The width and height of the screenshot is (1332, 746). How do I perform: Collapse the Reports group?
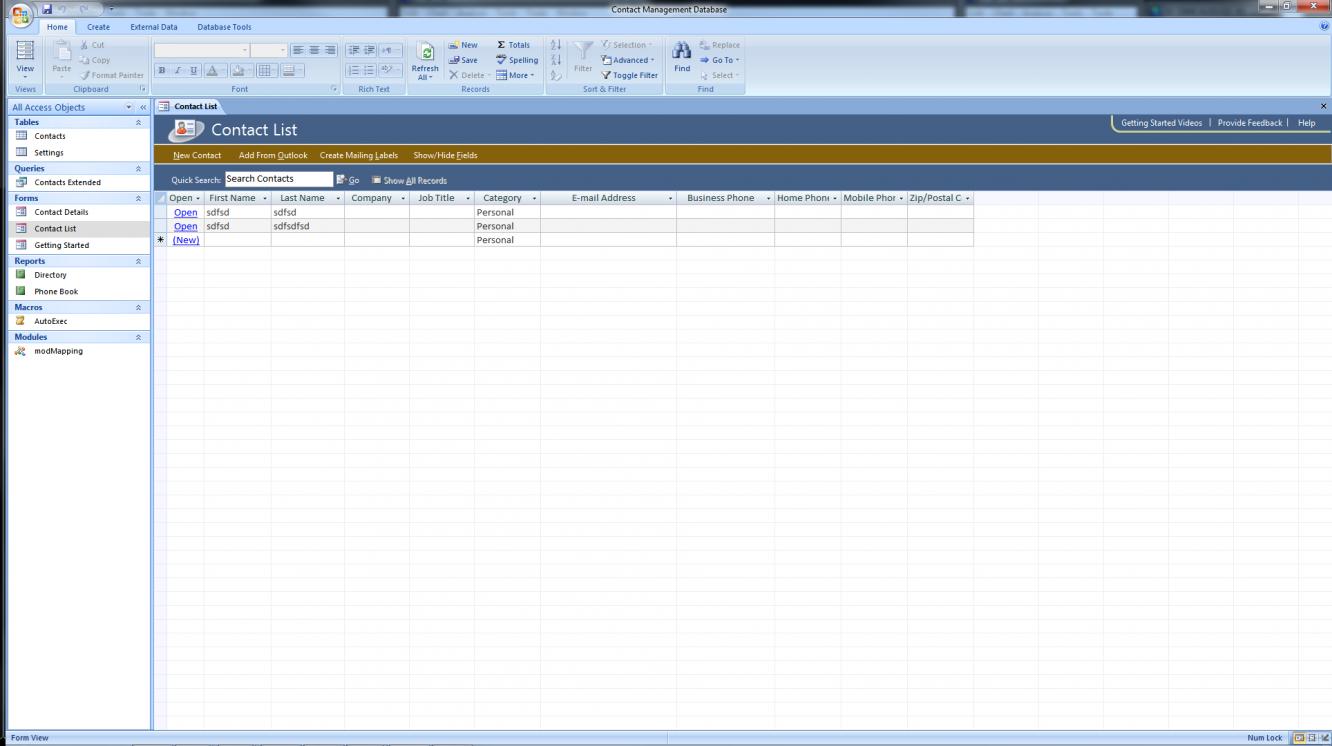[x=138, y=261]
